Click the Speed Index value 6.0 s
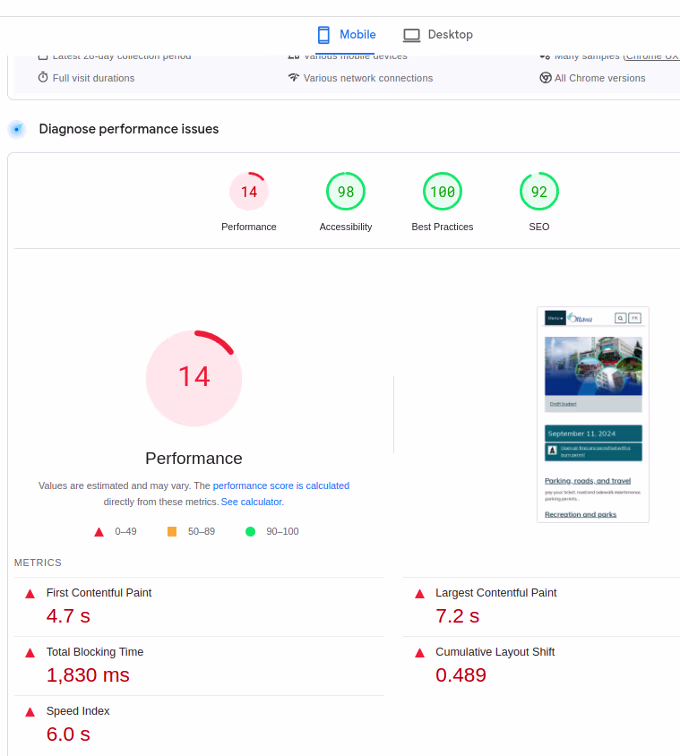This screenshot has width=680, height=756. coord(68,735)
